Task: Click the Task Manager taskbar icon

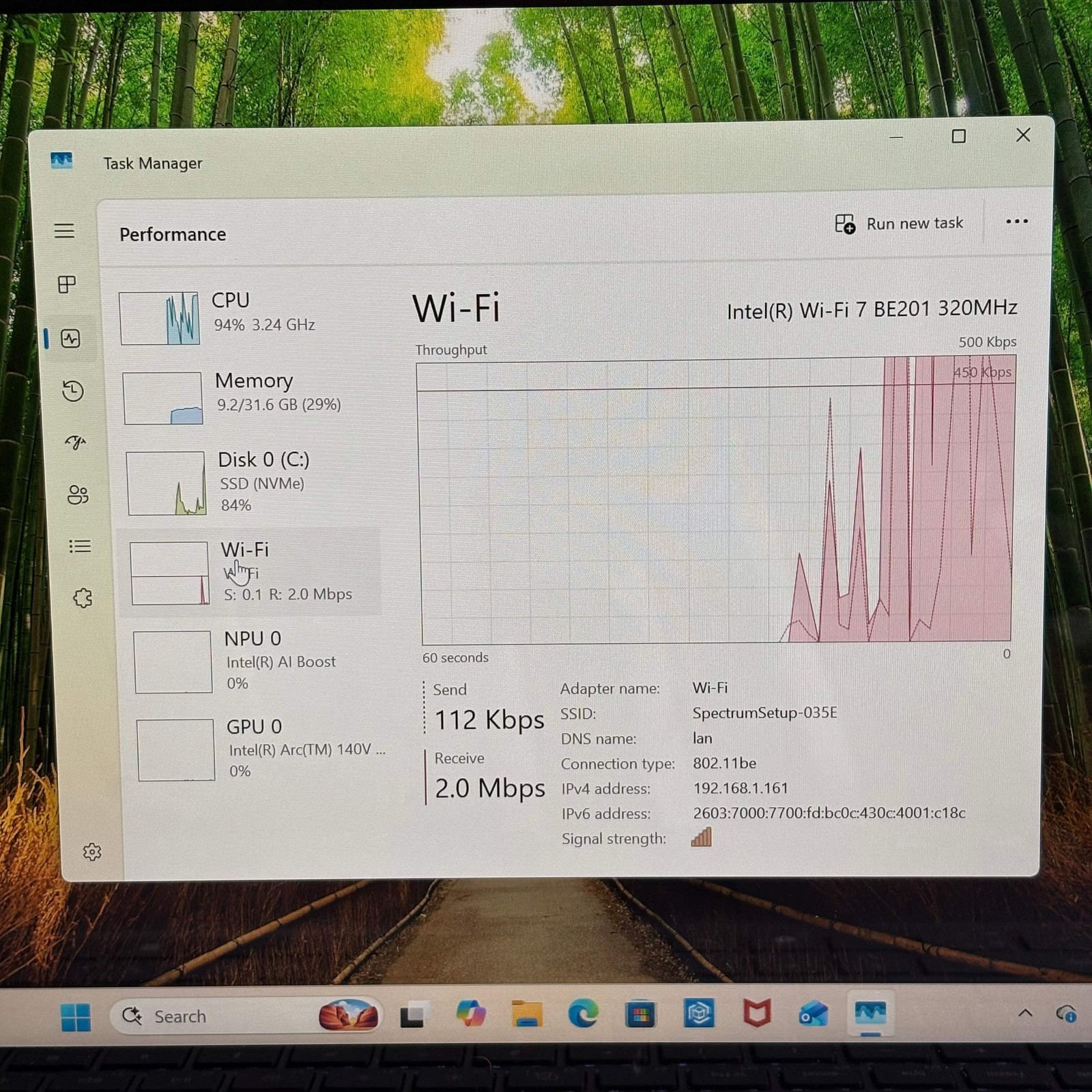Action: [870, 1012]
